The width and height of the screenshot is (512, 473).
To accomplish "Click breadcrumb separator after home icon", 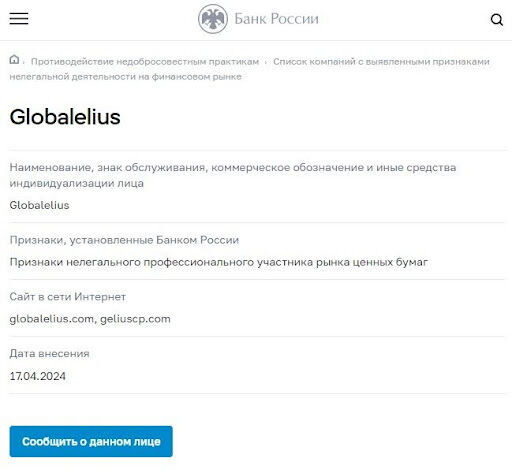I will [24, 62].
